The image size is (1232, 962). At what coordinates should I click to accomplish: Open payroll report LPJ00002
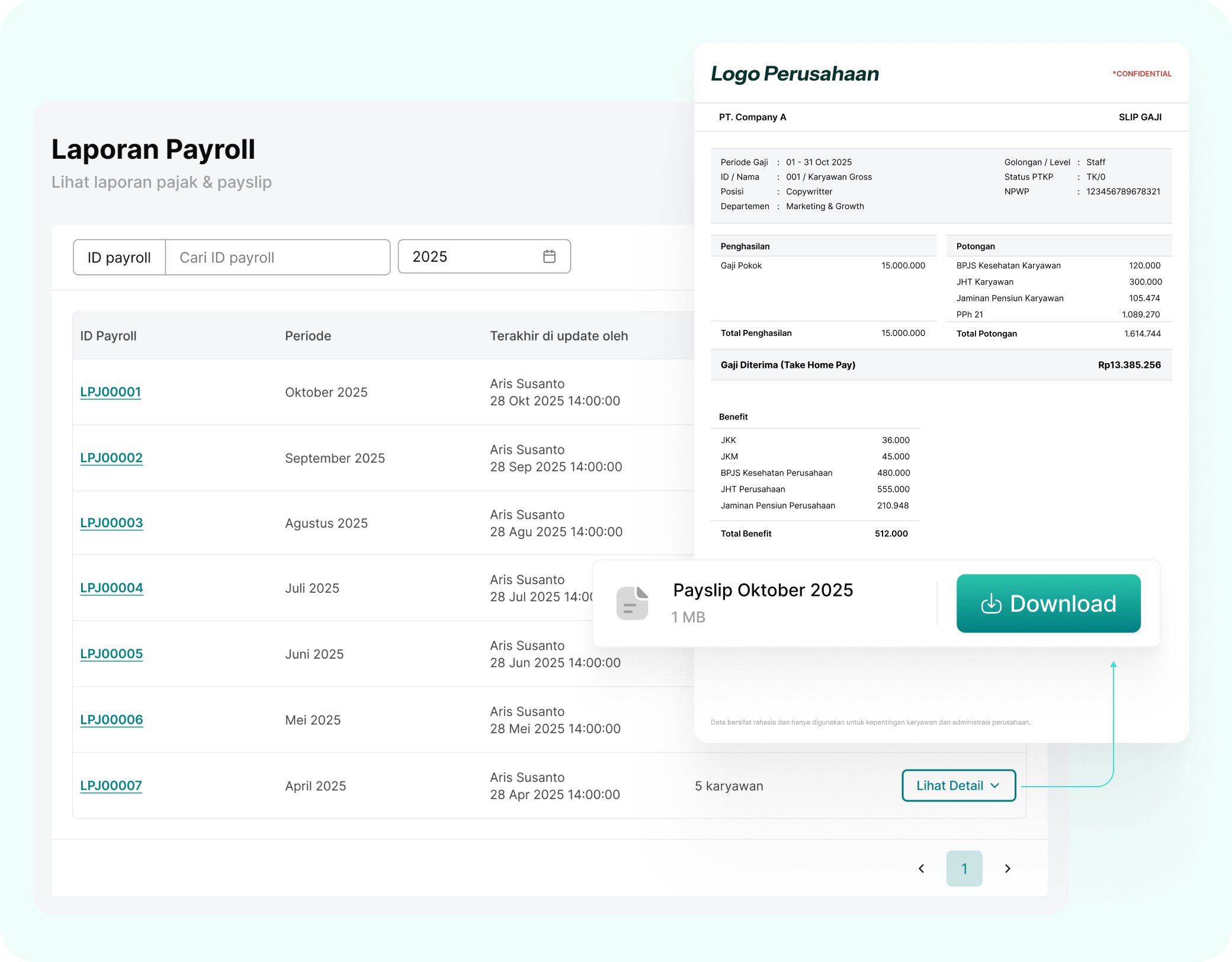(x=111, y=457)
